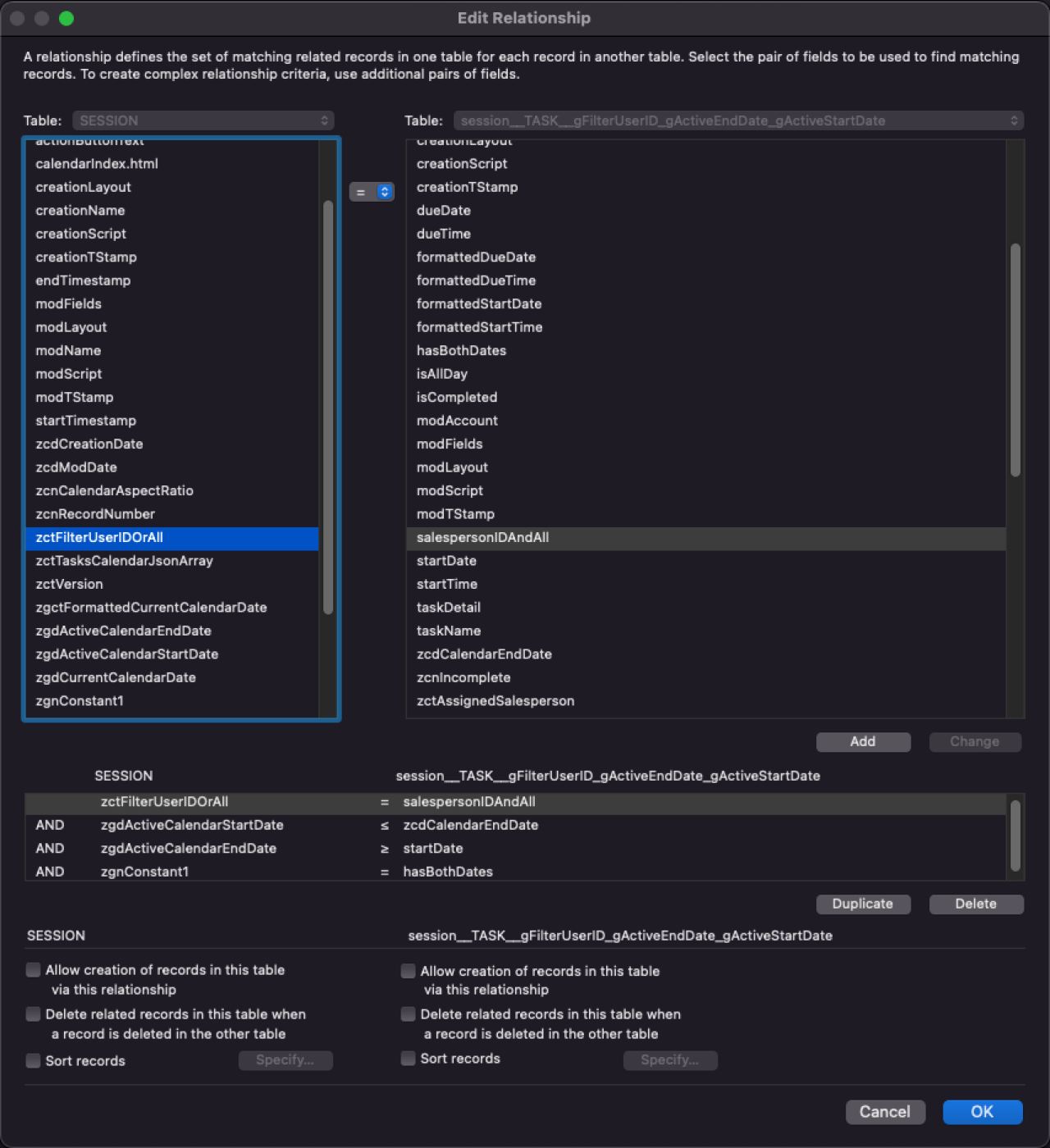The height and width of the screenshot is (1148, 1050).
Task: Select criterion row zgdActiveCalendarEndDate ≥ startDate
Action: click(x=516, y=849)
